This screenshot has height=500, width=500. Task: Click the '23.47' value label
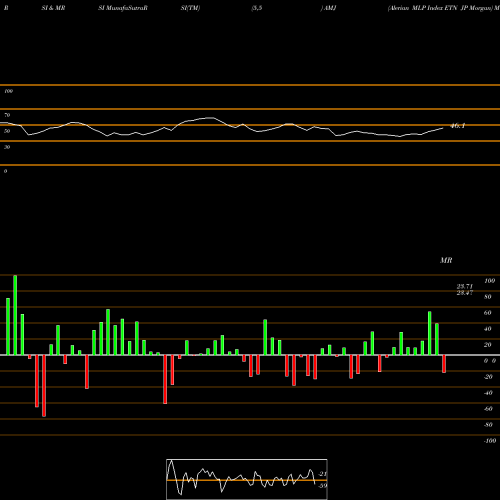click(x=465, y=293)
